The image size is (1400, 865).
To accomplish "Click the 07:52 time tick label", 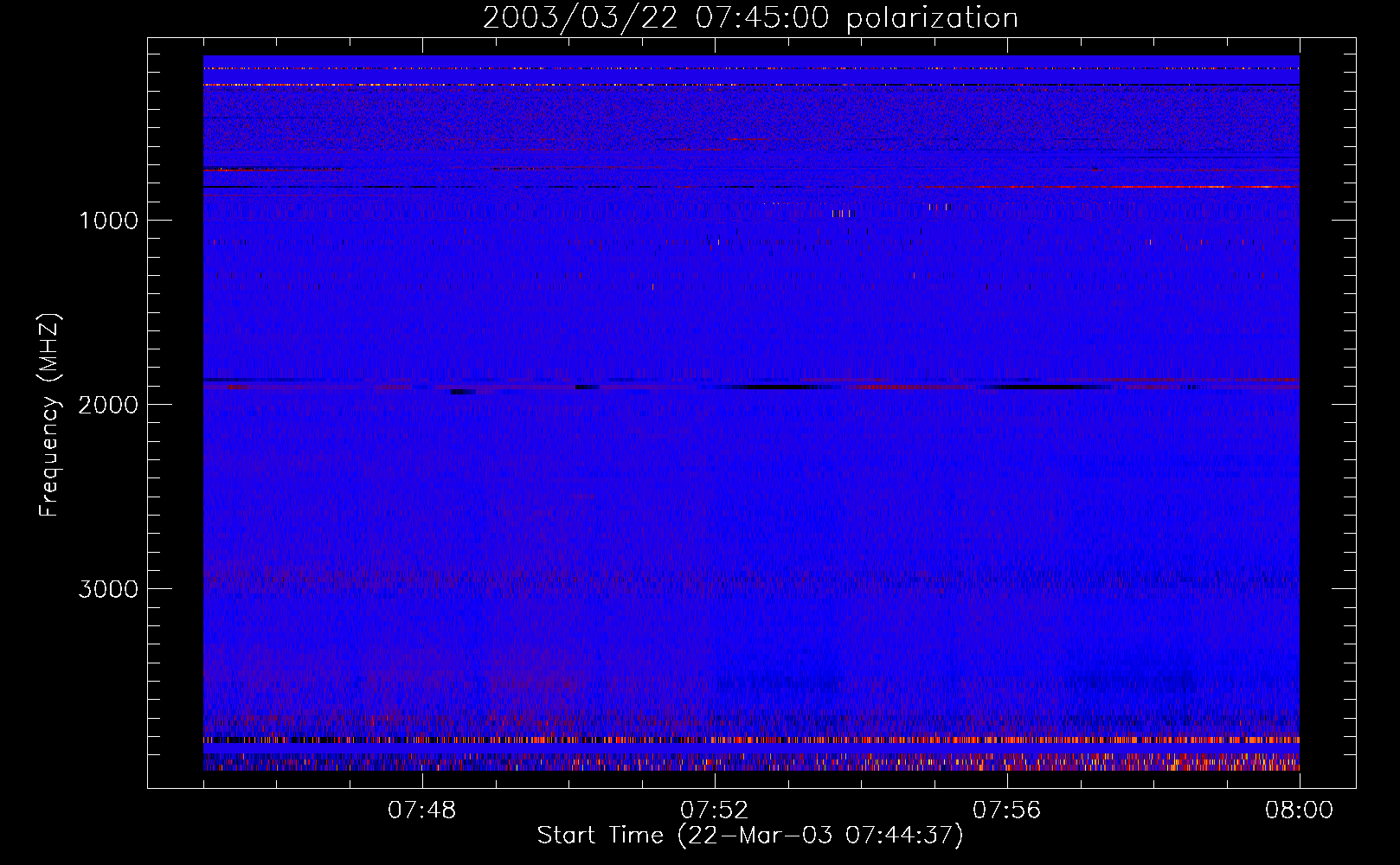I will point(715,811).
